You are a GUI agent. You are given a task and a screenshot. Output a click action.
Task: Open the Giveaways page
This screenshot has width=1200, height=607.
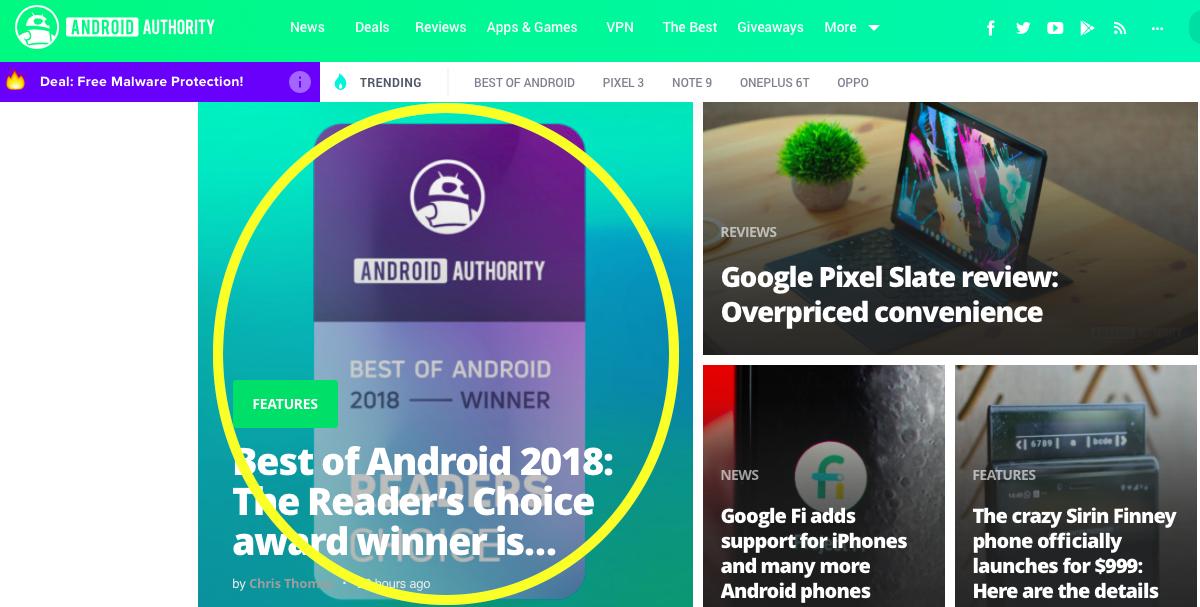point(770,27)
